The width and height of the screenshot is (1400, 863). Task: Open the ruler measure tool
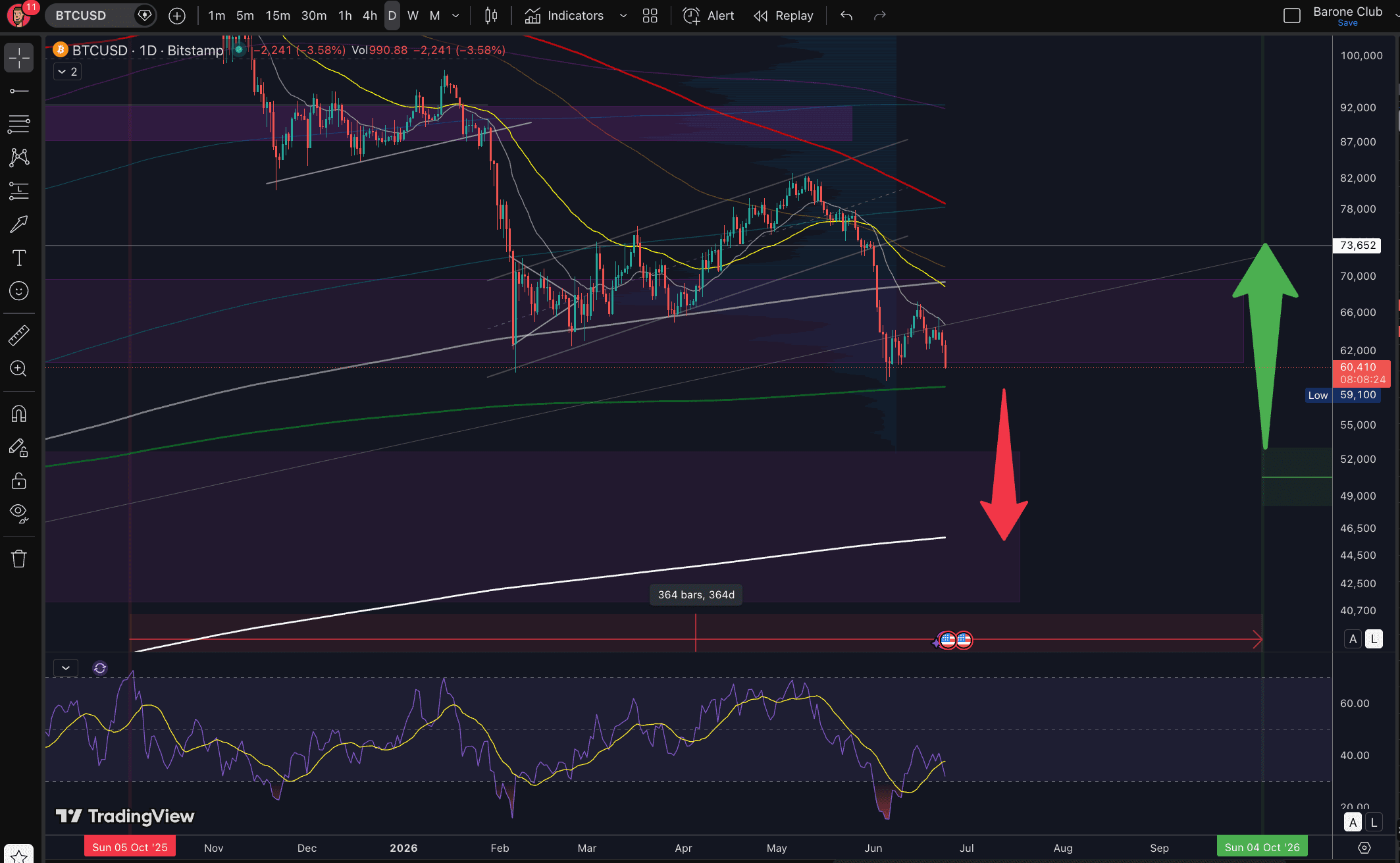(19, 335)
